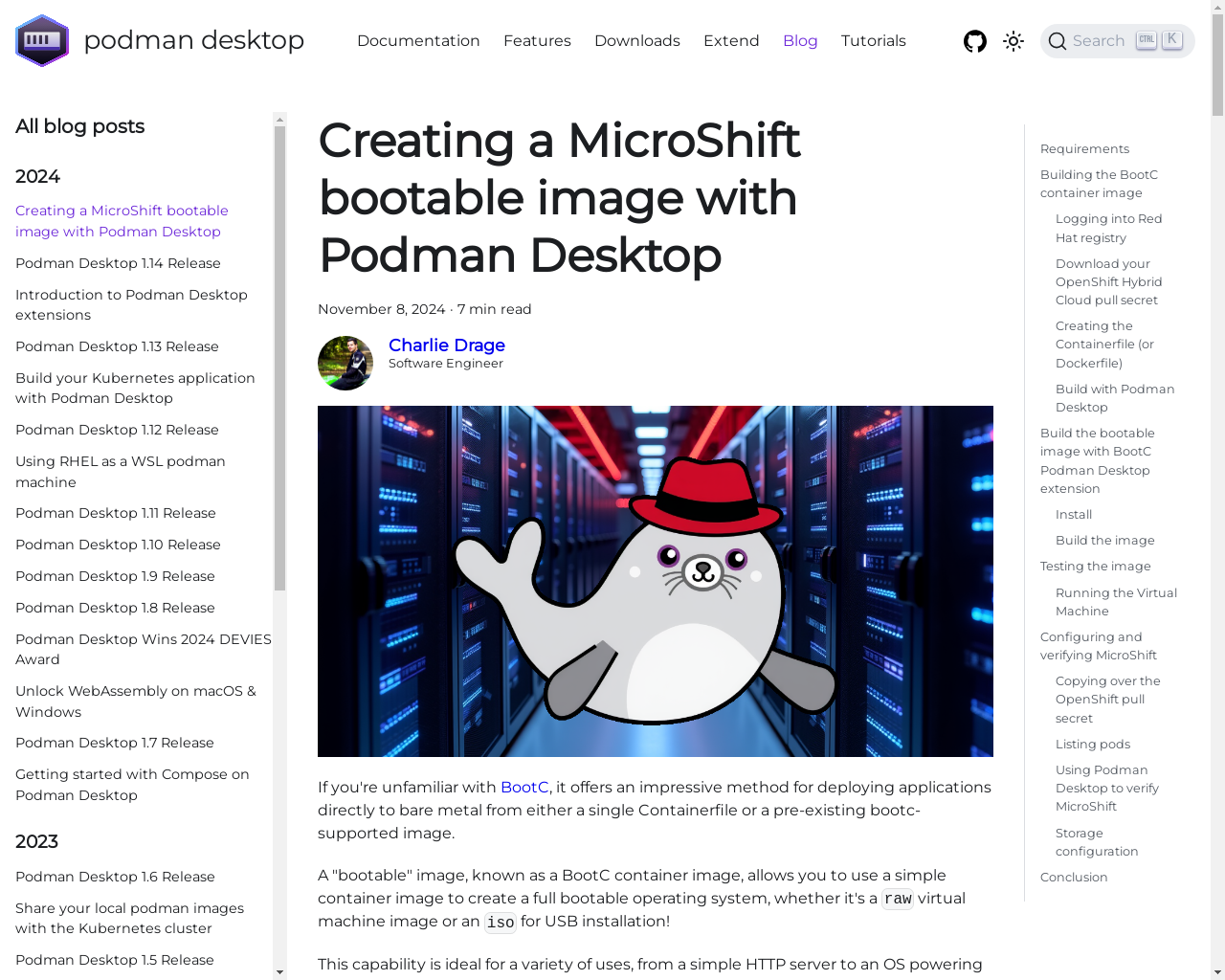The width and height of the screenshot is (1225, 980).
Task: Go to the Downloads page
Action: 637,41
